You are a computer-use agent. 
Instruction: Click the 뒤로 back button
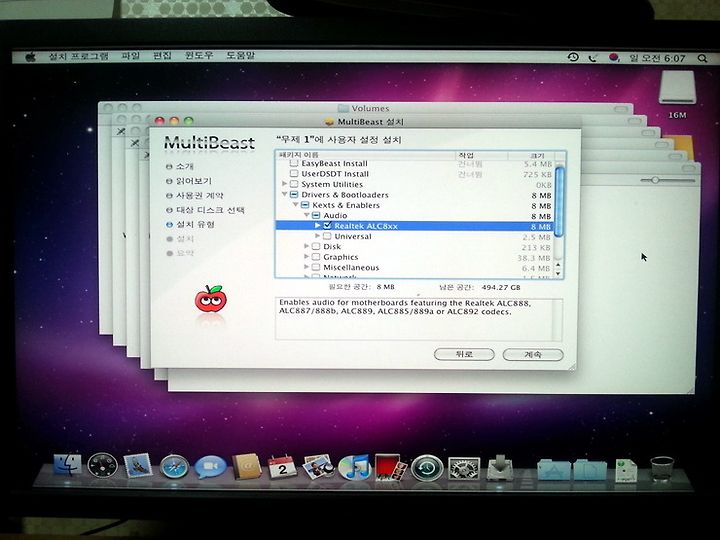(464, 354)
